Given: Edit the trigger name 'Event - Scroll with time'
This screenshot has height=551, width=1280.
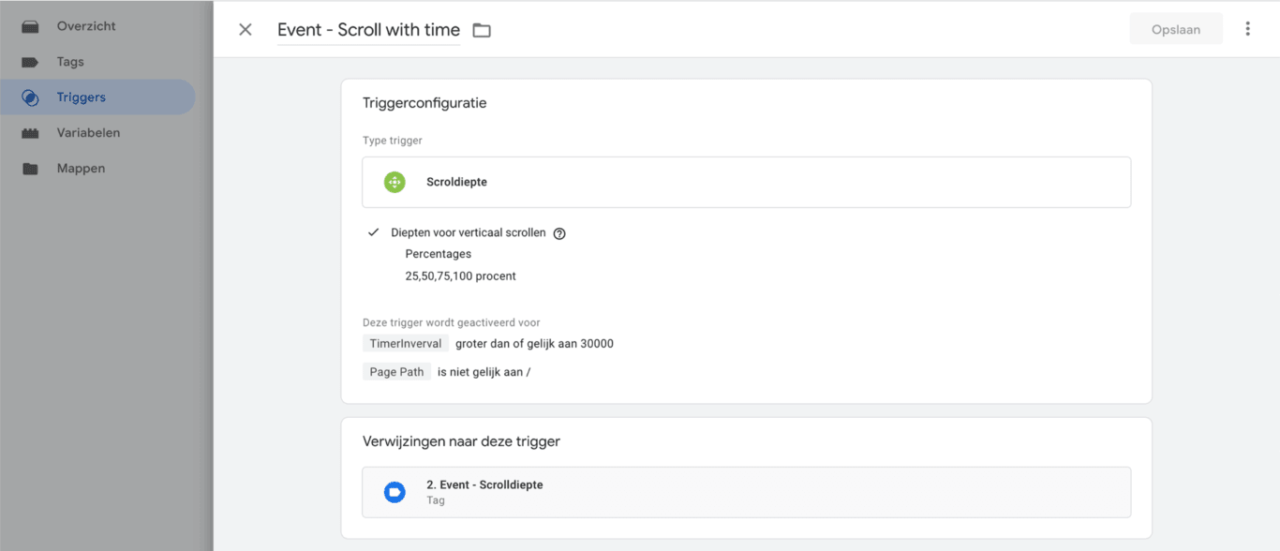Looking at the screenshot, I should coord(368,30).
